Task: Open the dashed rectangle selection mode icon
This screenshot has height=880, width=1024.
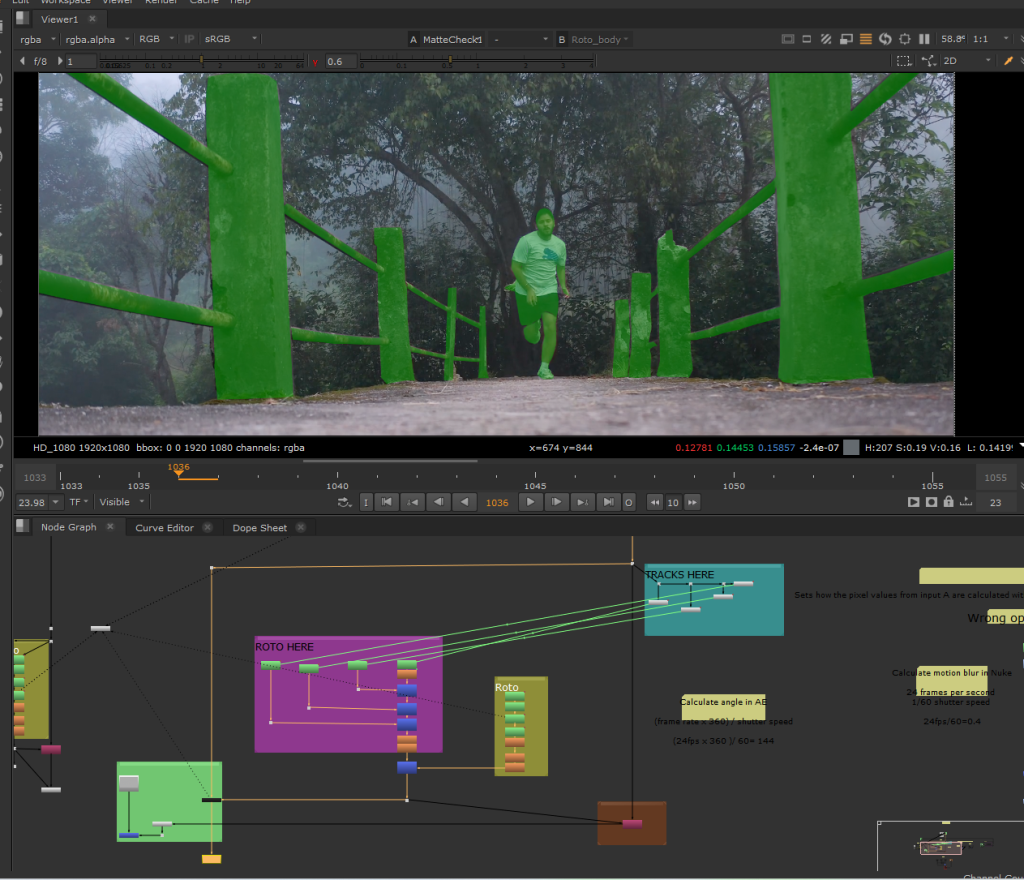Action: [904, 61]
